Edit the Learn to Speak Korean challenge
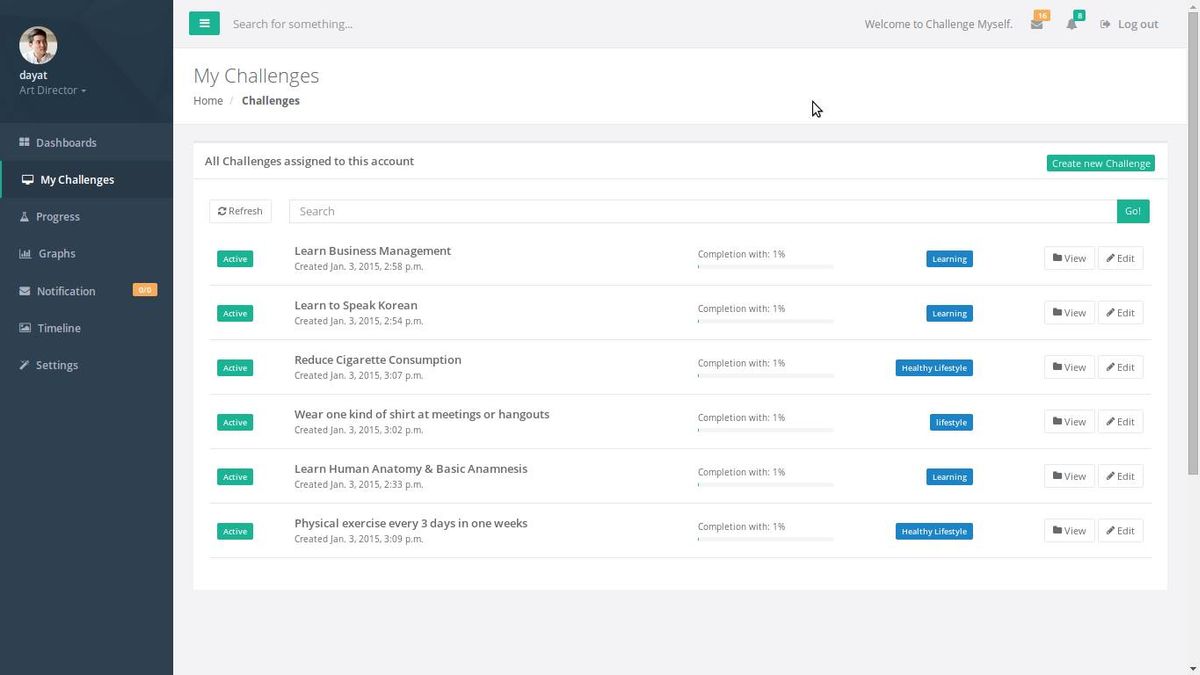 coord(1120,313)
